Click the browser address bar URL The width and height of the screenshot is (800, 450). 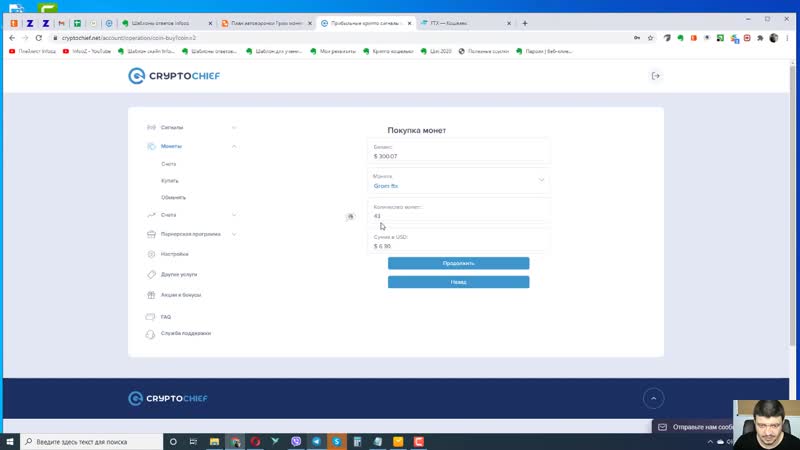(x=129, y=38)
